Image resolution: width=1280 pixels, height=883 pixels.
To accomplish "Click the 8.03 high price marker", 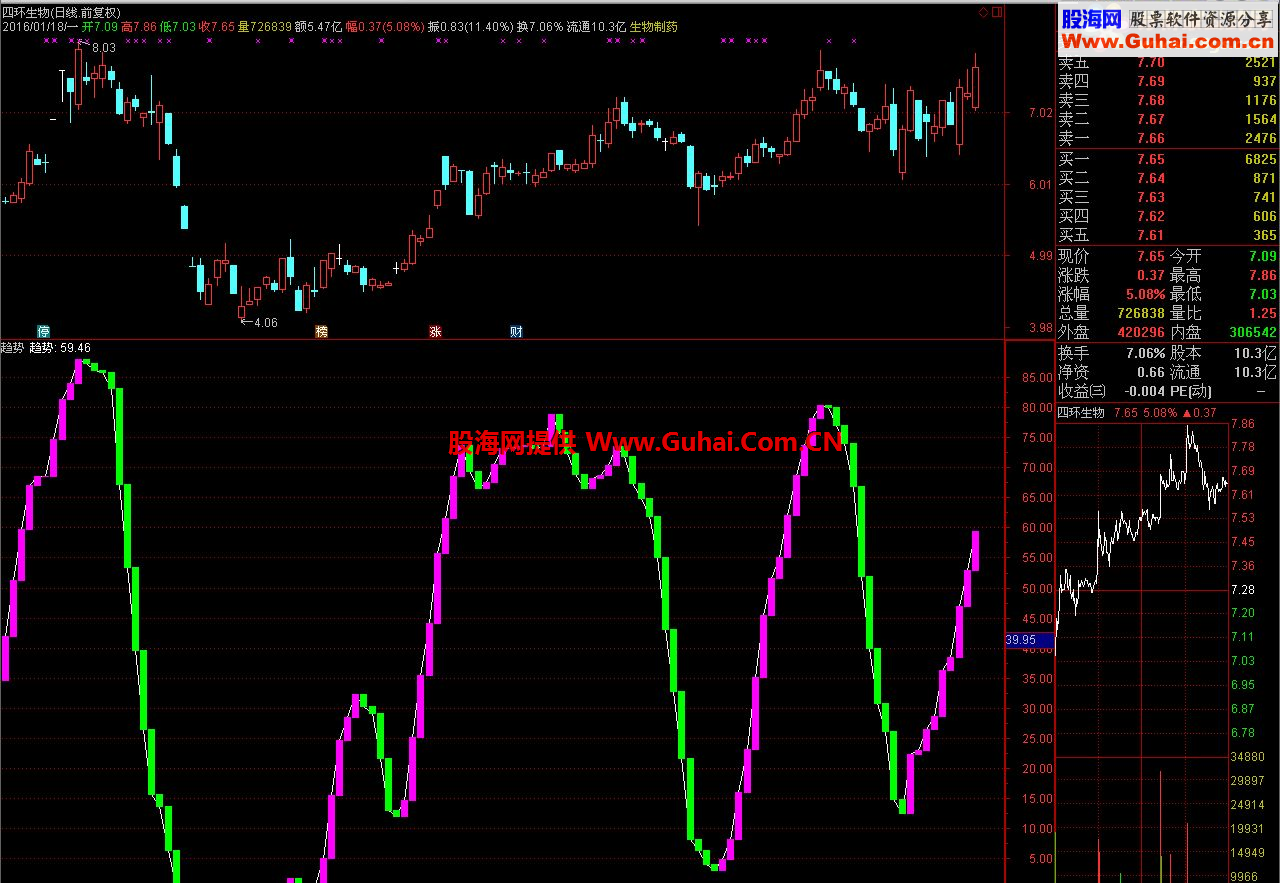I will [x=104, y=47].
